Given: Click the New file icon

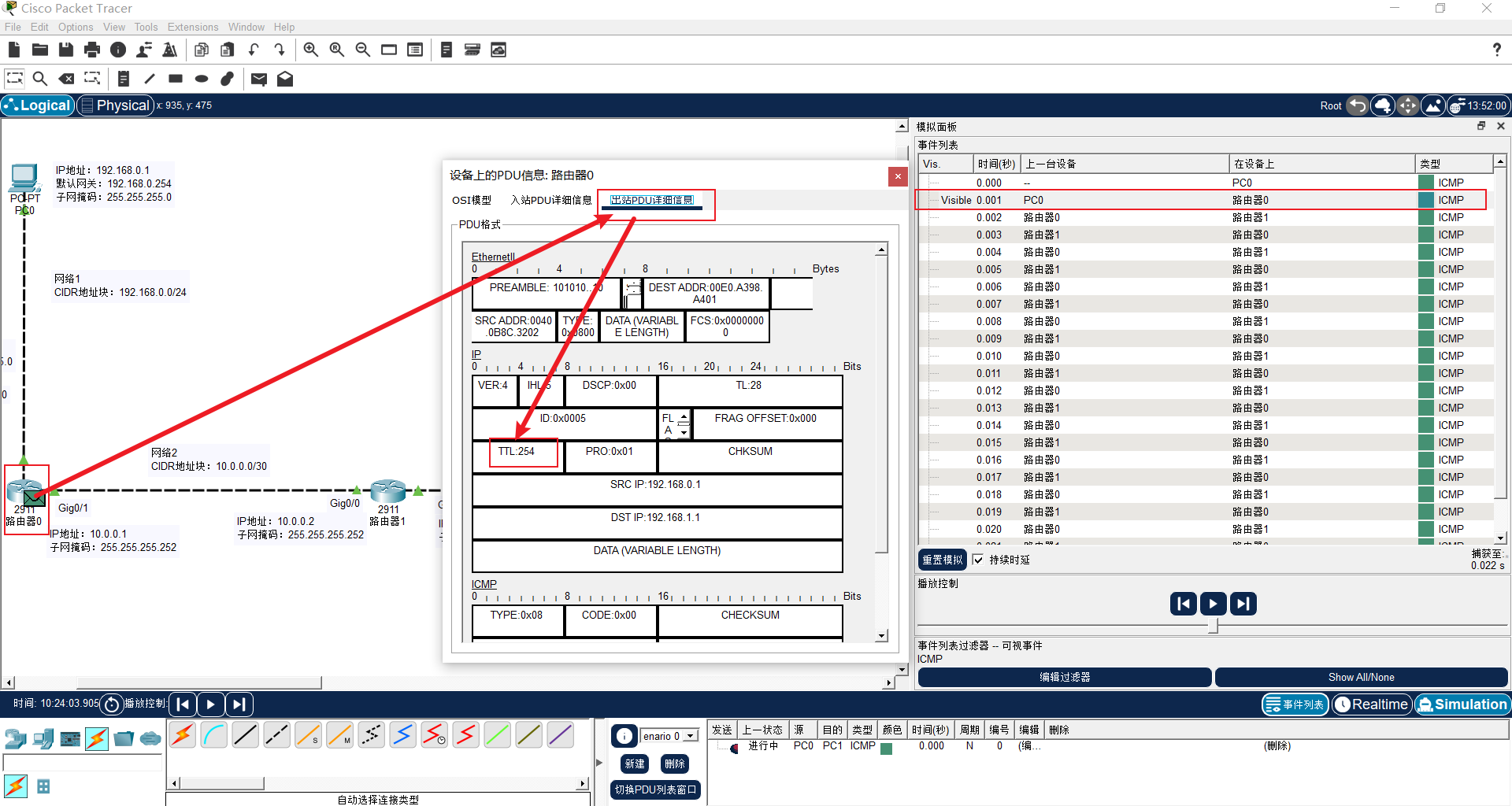Looking at the screenshot, I should [x=14, y=50].
